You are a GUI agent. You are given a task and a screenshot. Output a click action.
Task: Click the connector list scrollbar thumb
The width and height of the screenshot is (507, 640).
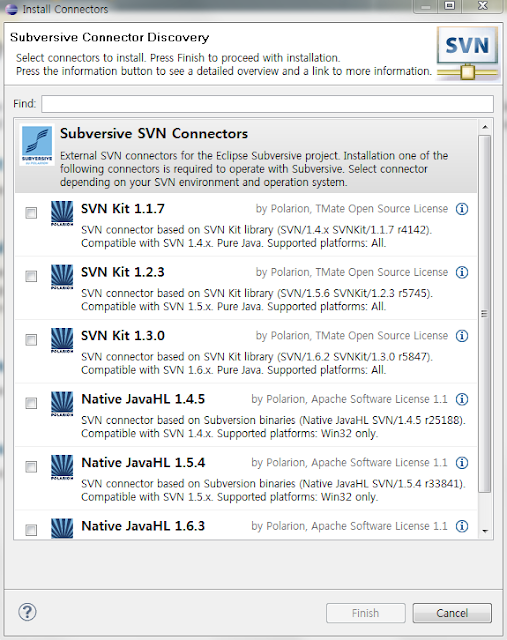[x=485, y=314]
